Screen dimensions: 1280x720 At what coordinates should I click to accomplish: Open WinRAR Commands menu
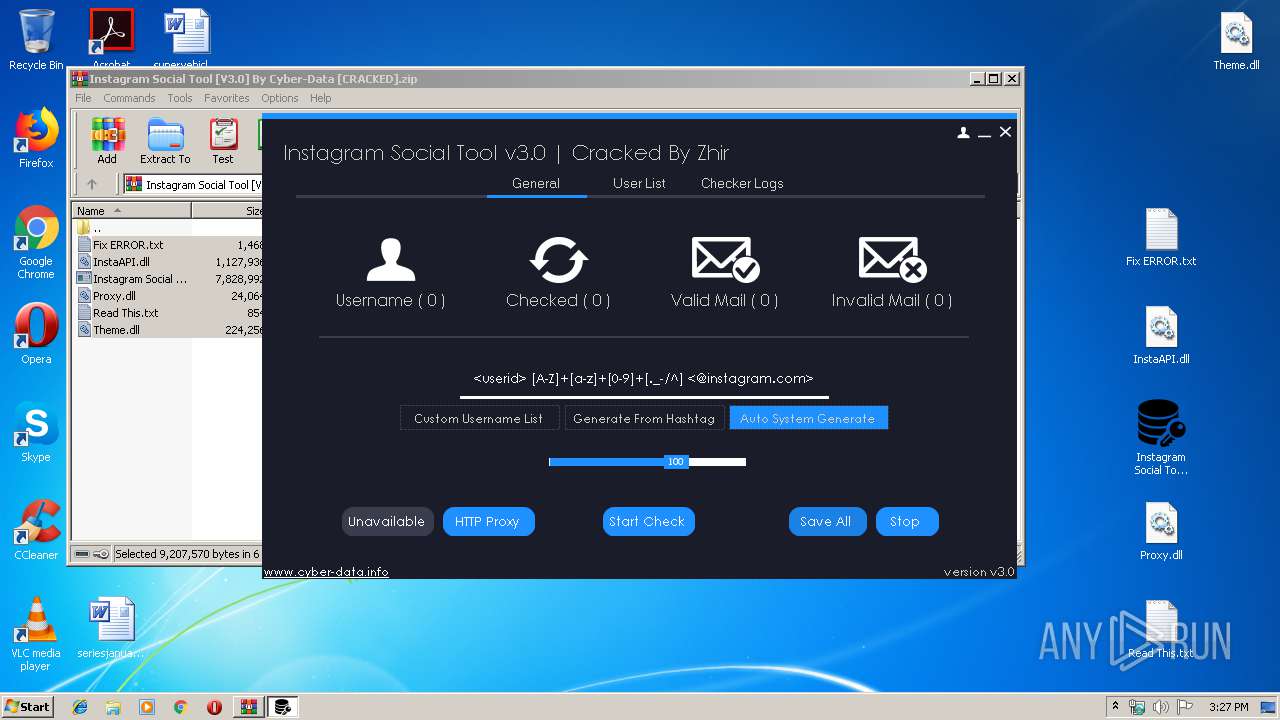pos(129,98)
